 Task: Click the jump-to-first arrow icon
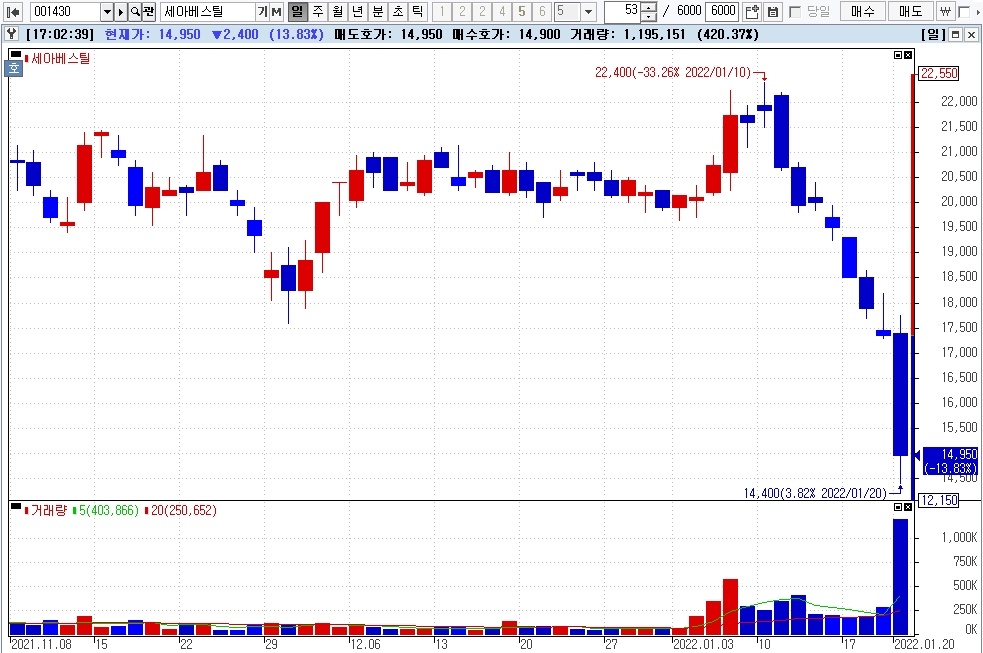coord(13,11)
